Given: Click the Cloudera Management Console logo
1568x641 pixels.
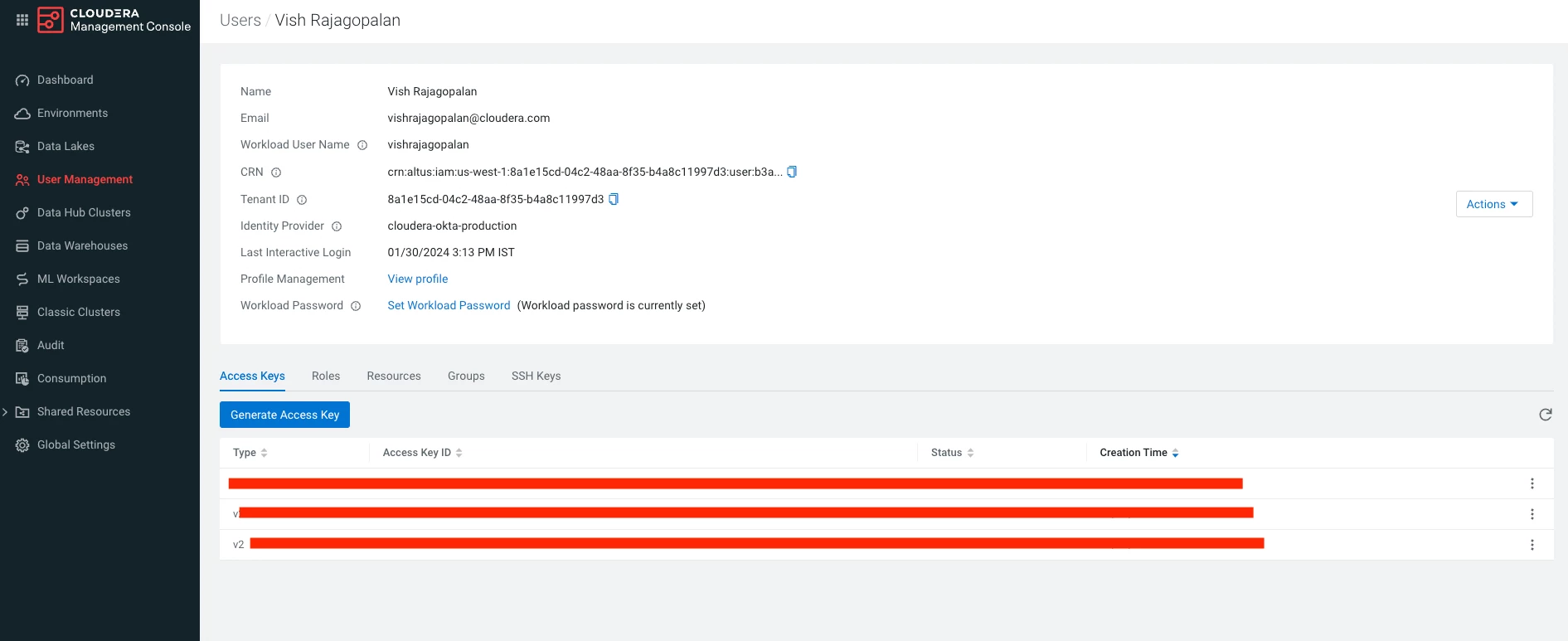Looking at the screenshot, I should click(114, 20).
